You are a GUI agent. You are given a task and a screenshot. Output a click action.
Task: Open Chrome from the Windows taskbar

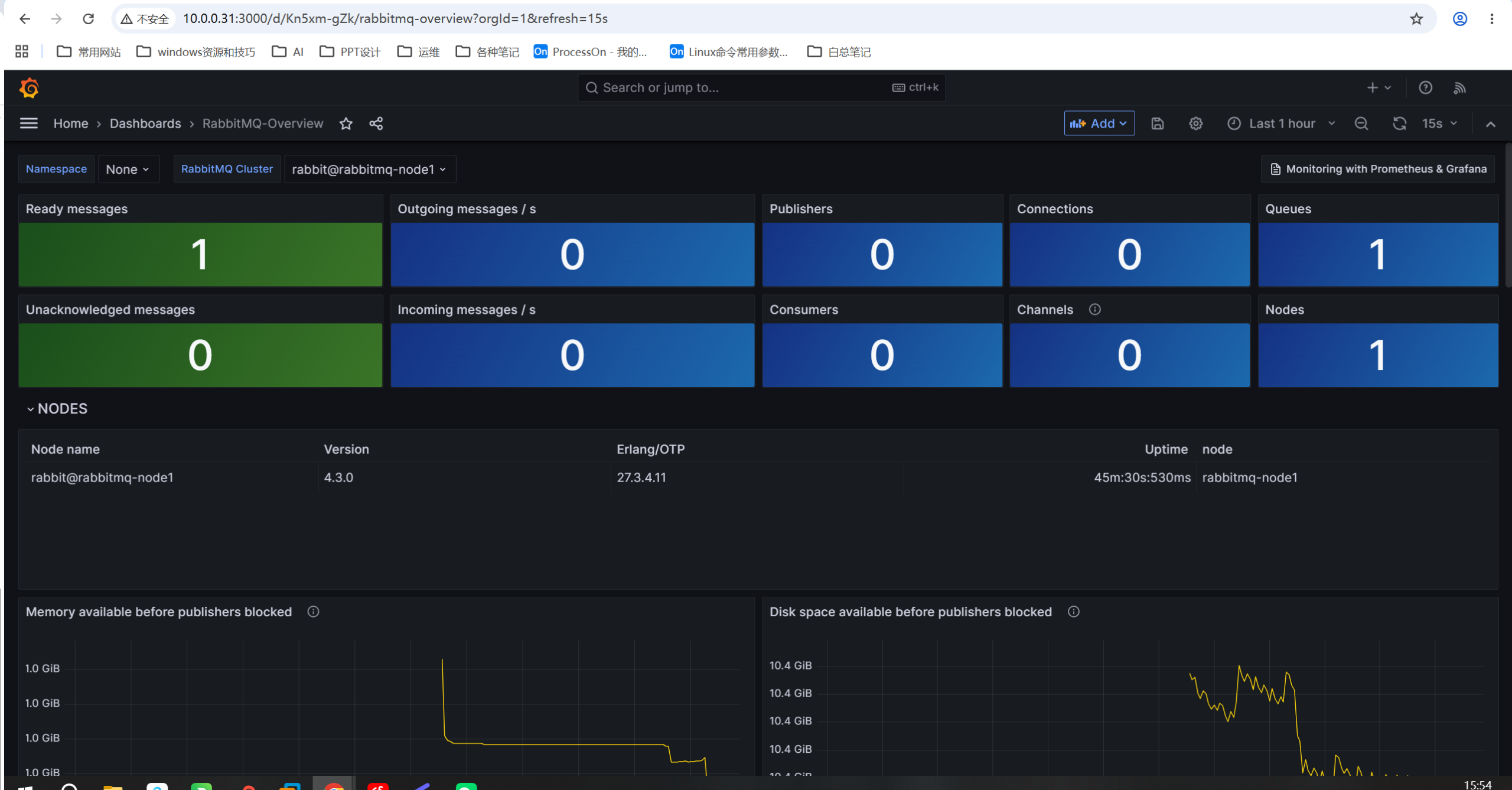334,785
